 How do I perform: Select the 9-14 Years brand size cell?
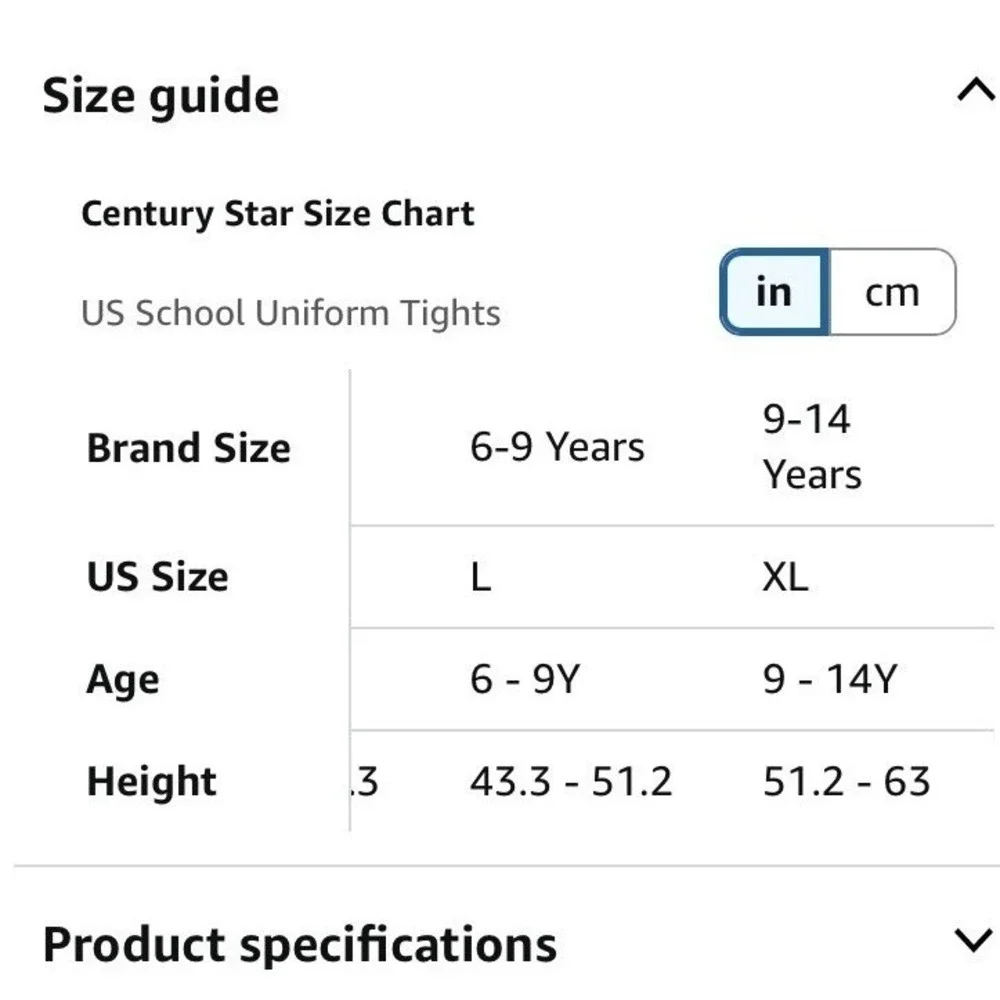[x=812, y=447]
